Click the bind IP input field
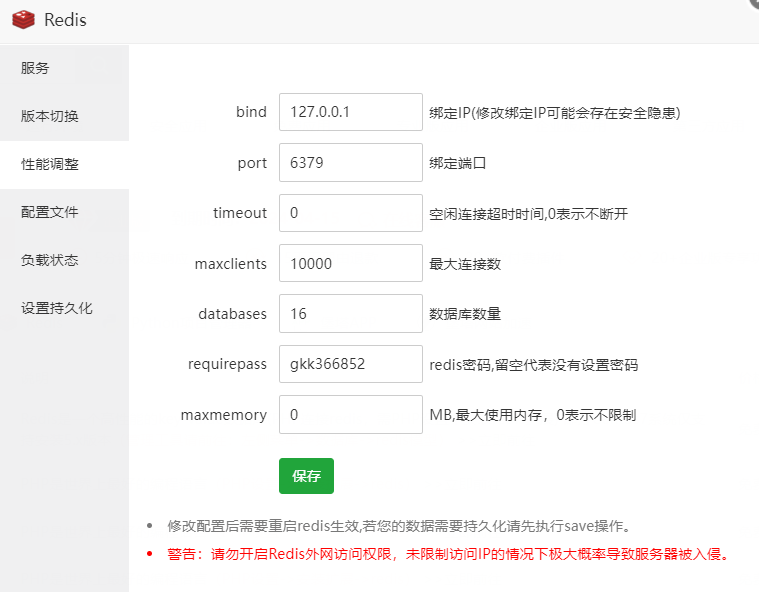This screenshot has height=592, width=759. 350,112
